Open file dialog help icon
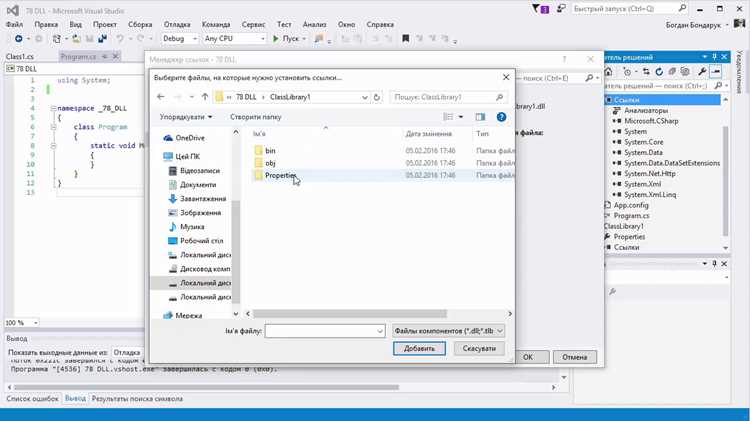The height and width of the screenshot is (421, 750). pyautogui.click(x=501, y=117)
